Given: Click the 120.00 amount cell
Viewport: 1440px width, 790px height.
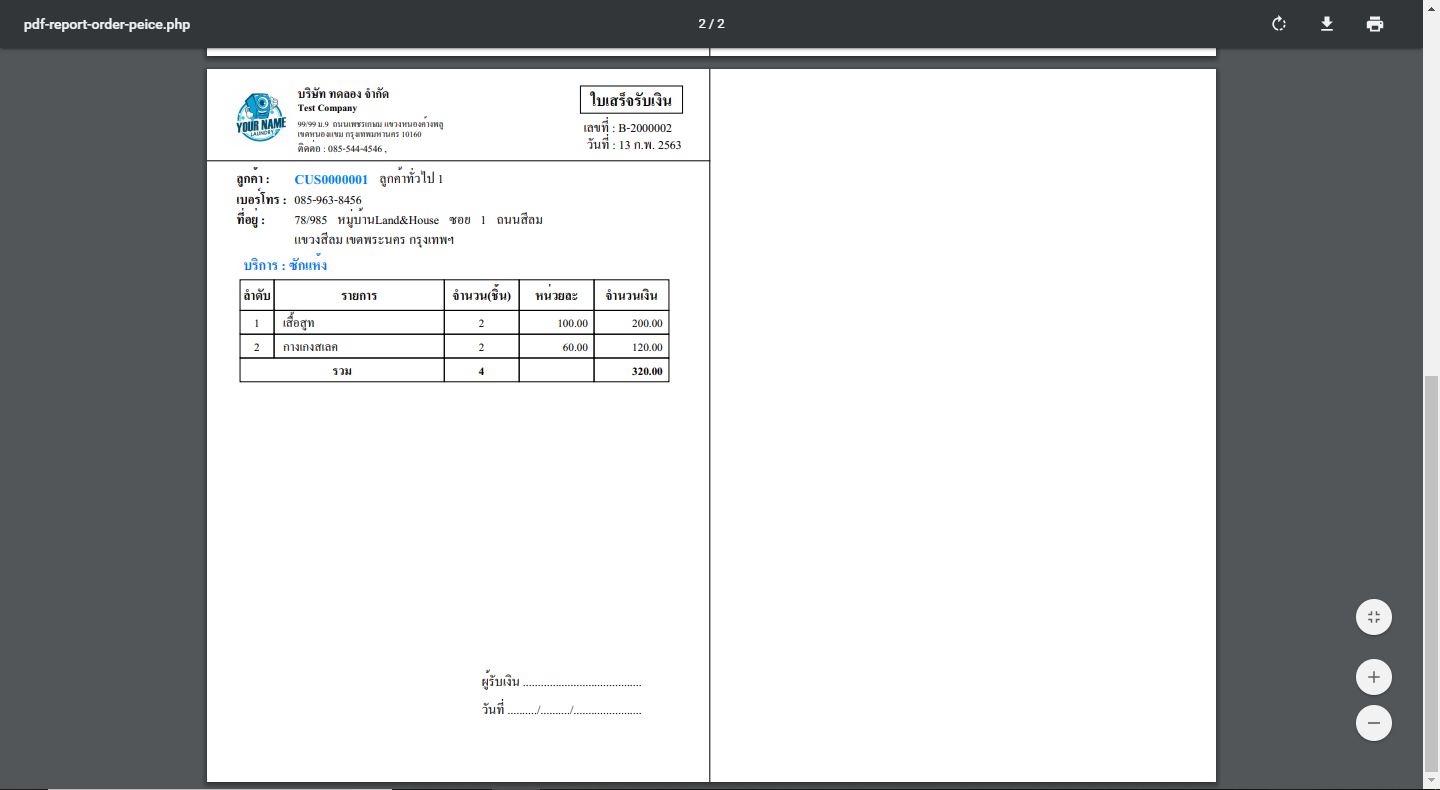Looking at the screenshot, I should tap(646, 347).
